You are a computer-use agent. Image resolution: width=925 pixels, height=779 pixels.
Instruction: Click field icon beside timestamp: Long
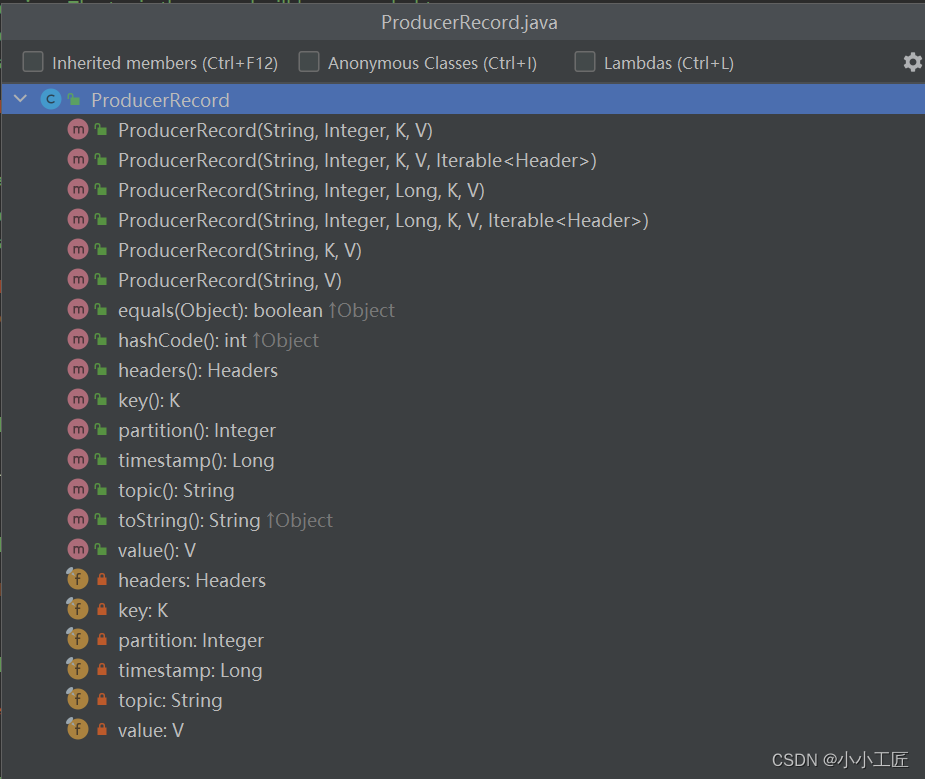coord(77,669)
